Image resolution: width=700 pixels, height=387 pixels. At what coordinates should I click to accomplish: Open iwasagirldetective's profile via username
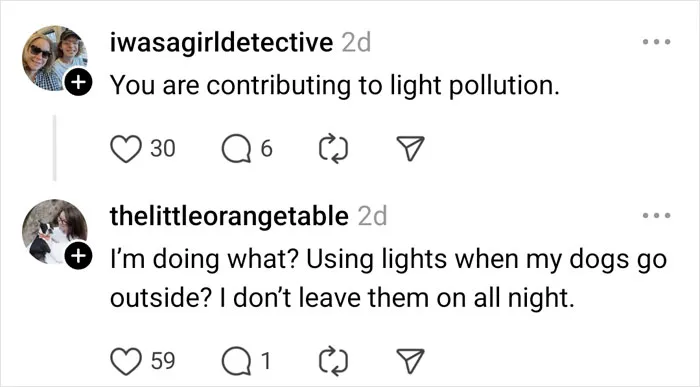click(x=221, y=43)
